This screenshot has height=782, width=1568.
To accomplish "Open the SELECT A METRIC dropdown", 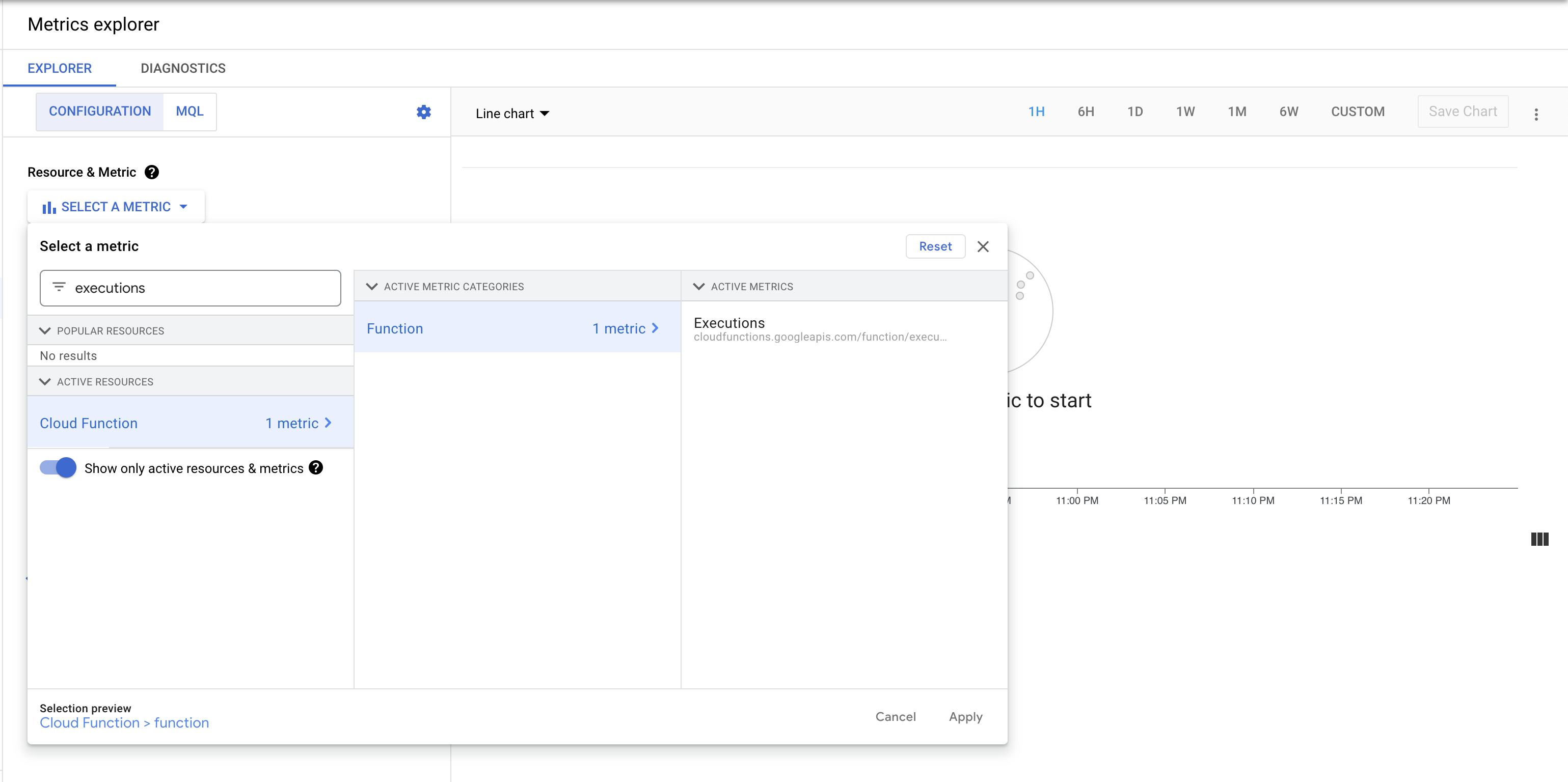I will tap(116, 207).
